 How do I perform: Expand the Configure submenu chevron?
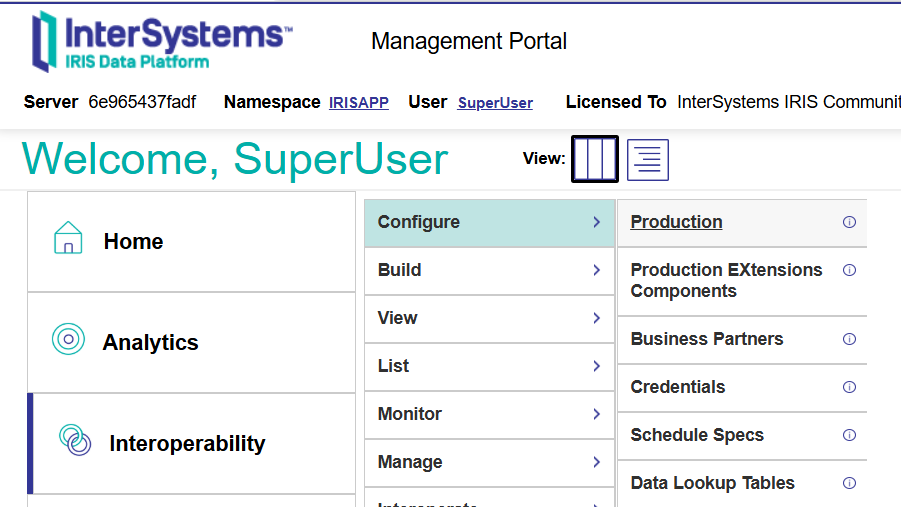click(x=596, y=222)
